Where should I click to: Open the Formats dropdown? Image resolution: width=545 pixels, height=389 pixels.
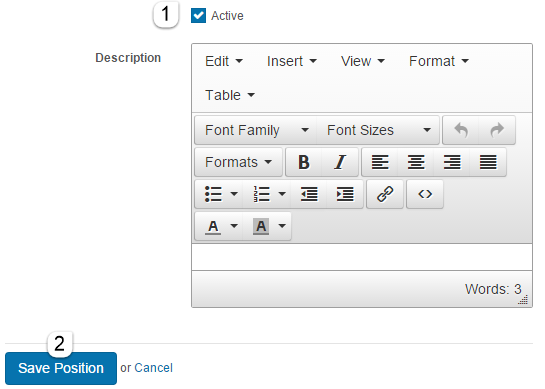pyautogui.click(x=238, y=162)
